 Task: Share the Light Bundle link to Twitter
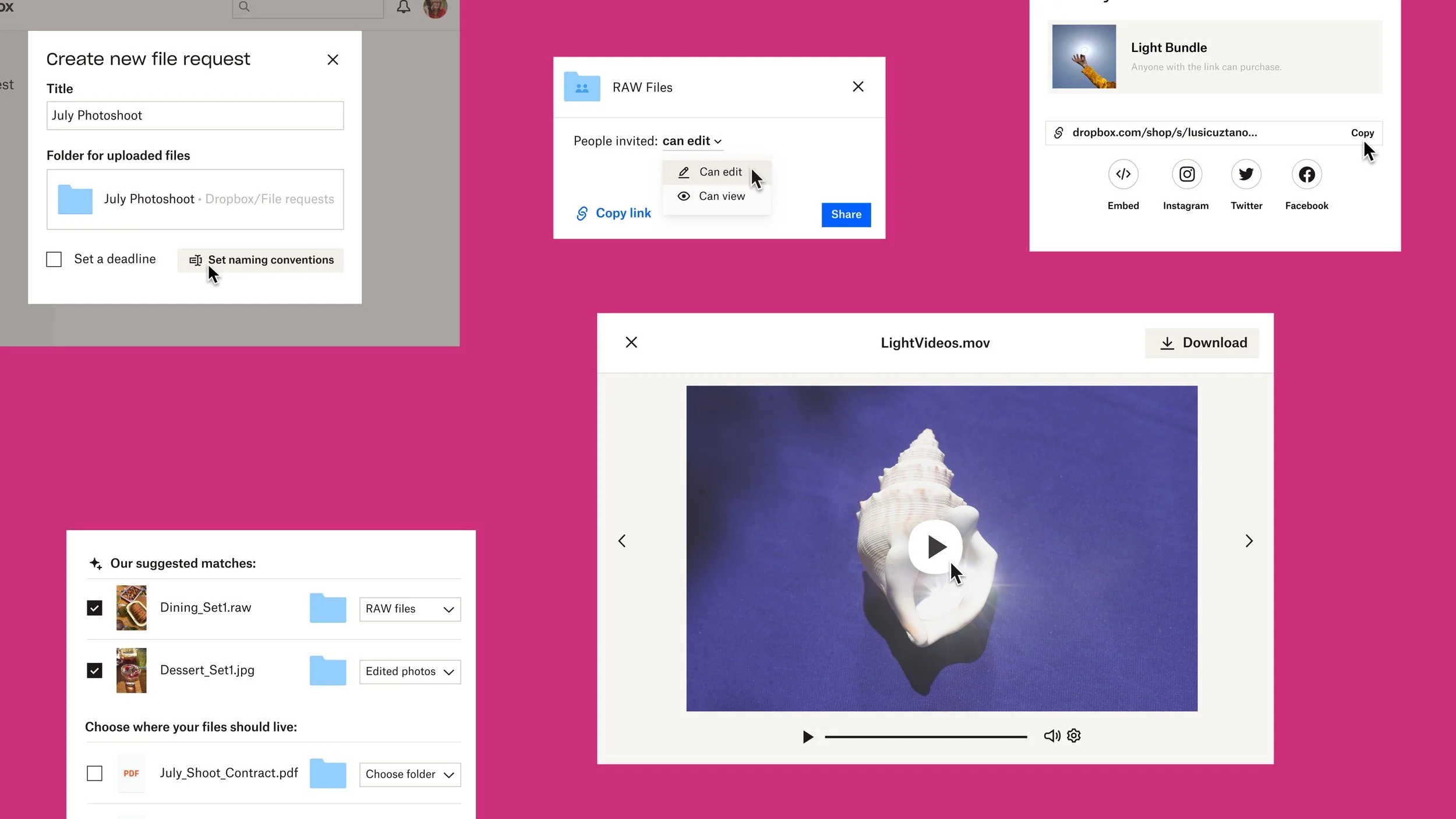(1246, 174)
